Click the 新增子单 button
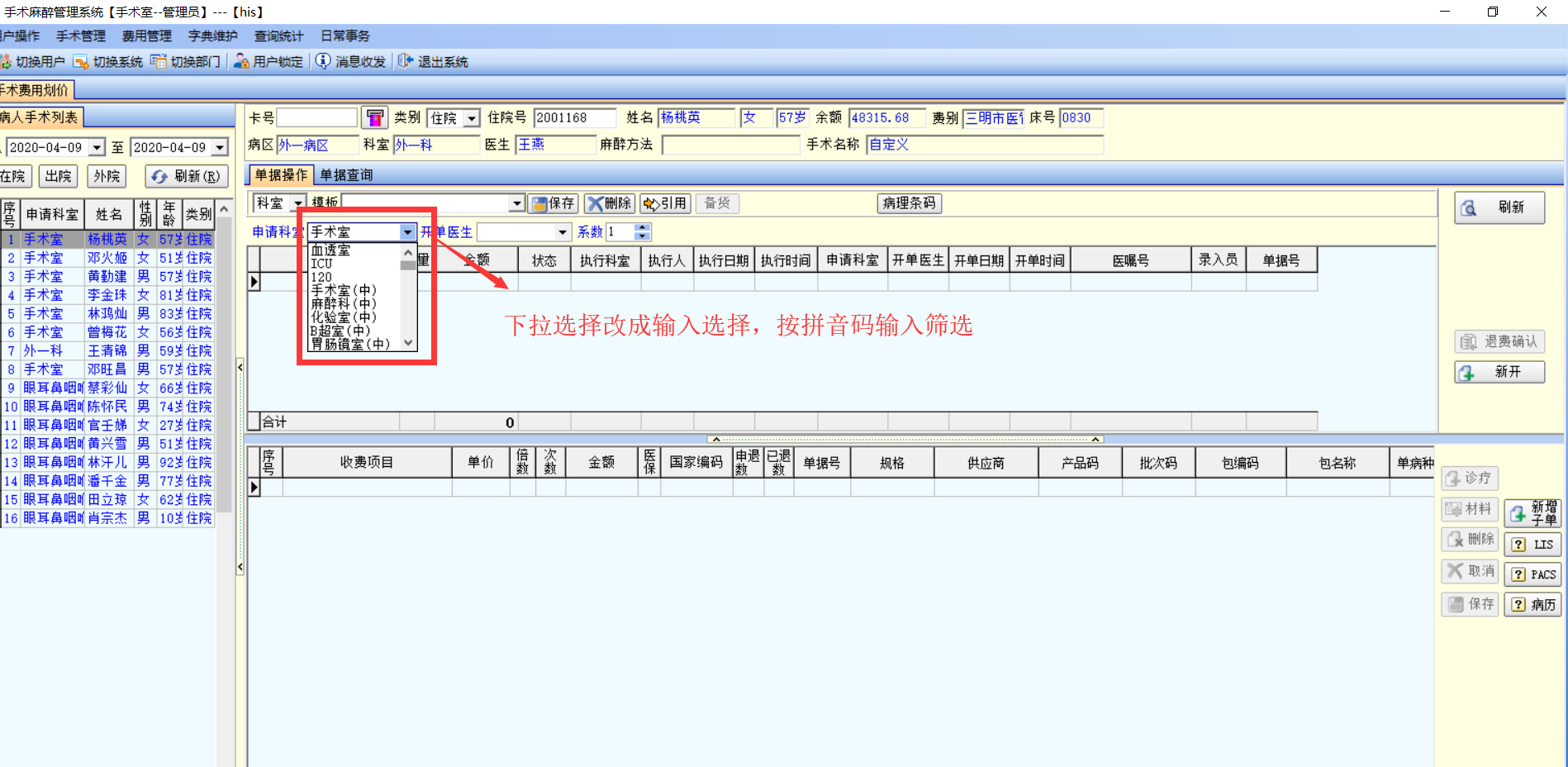Viewport: 1568px width, 767px height. [x=1532, y=513]
